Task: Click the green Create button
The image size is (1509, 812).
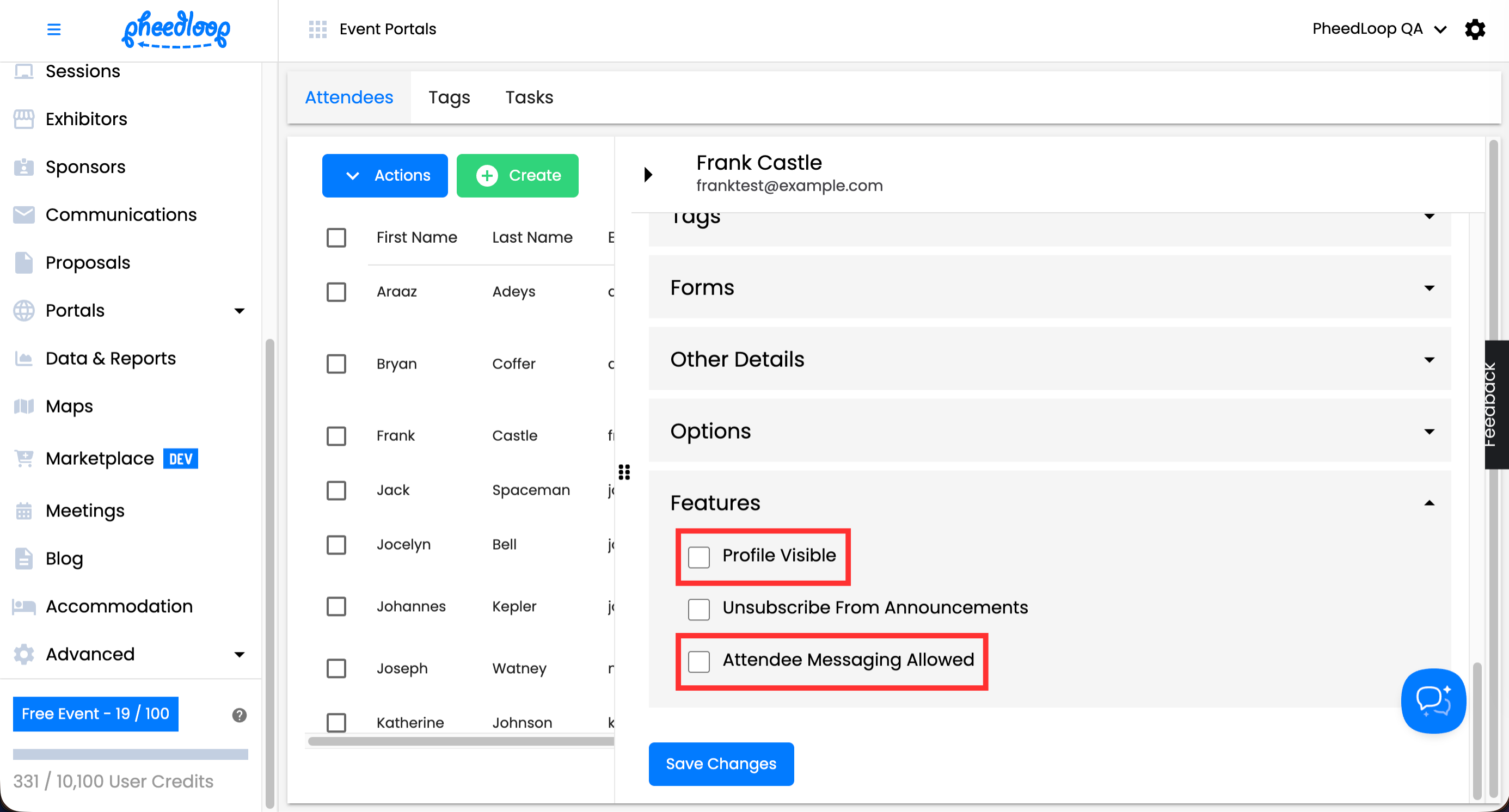Action: coord(517,176)
